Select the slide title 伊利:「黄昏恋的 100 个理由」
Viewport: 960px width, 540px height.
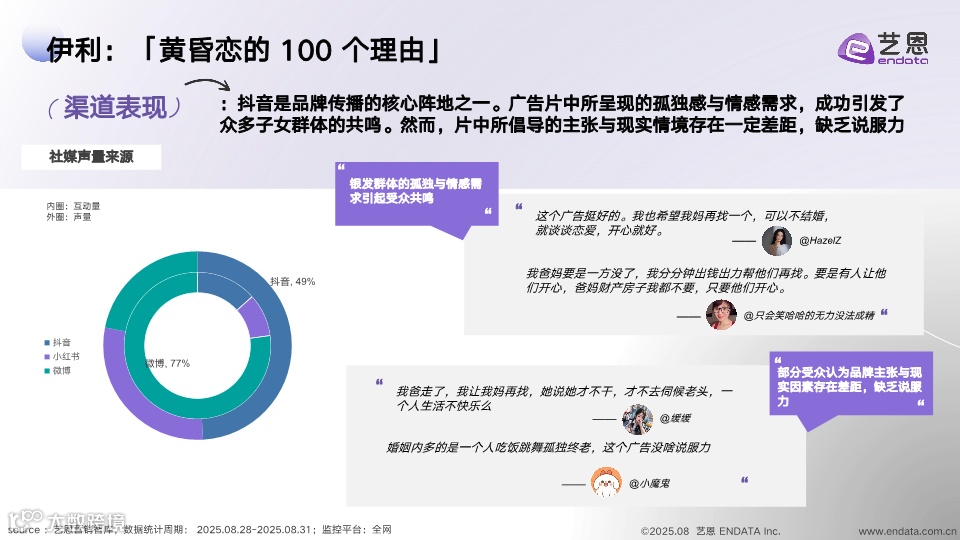click(244, 50)
